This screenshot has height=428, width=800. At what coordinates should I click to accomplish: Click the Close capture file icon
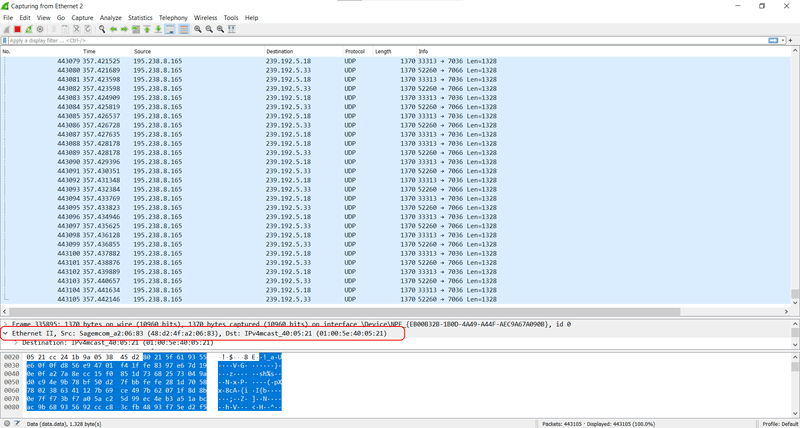coord(76,29)
